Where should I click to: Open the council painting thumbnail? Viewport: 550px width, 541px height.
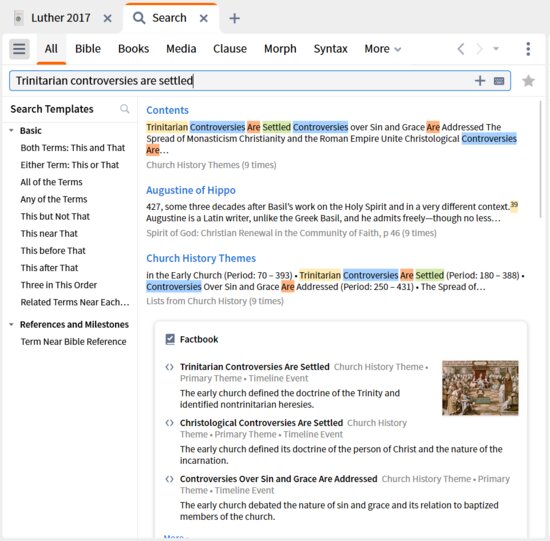pyautogui.click(x=480, y=388)
